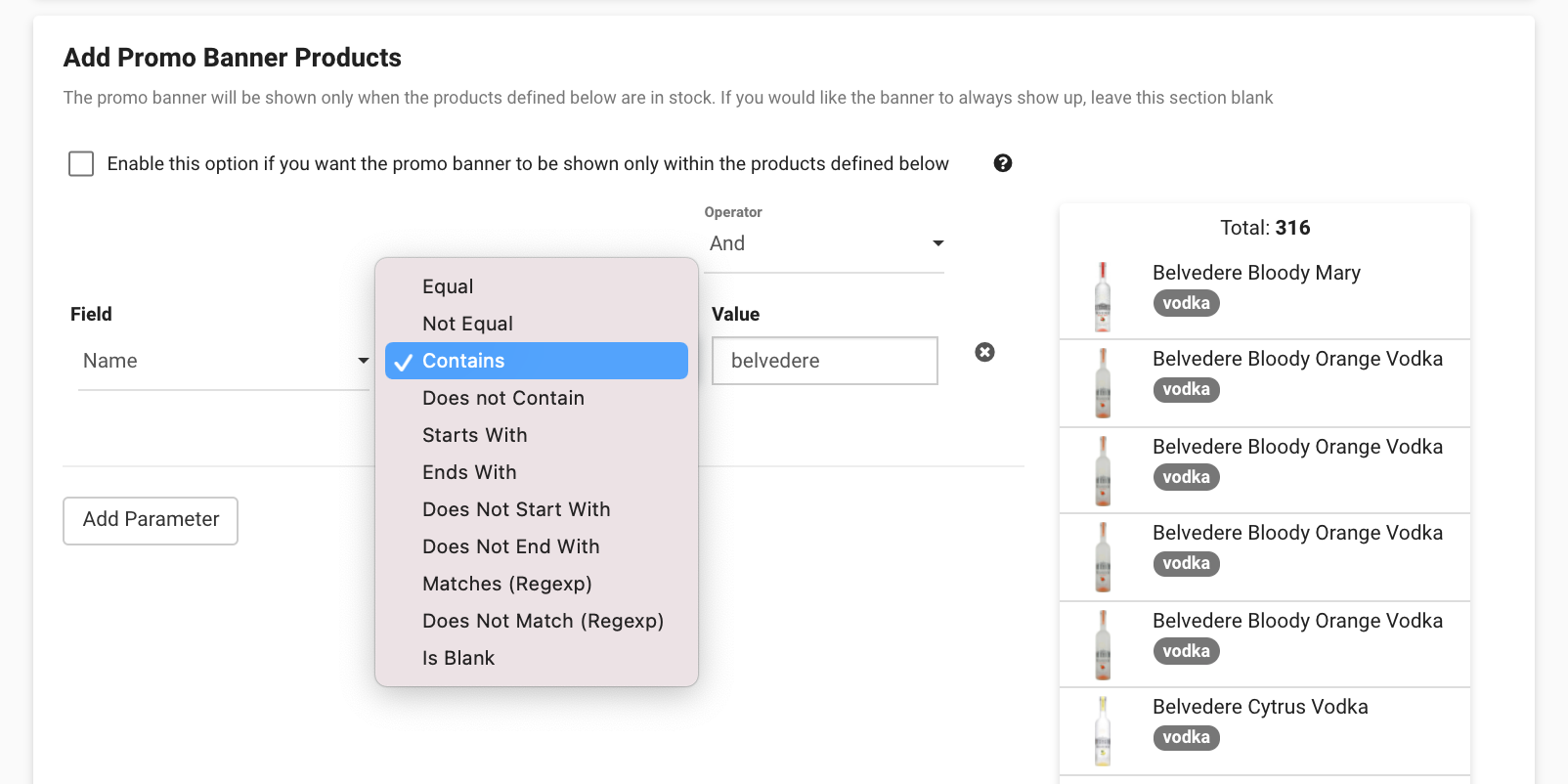Pick Does Not Start With option
This screenshot has width=1568, height=784.
537,509
